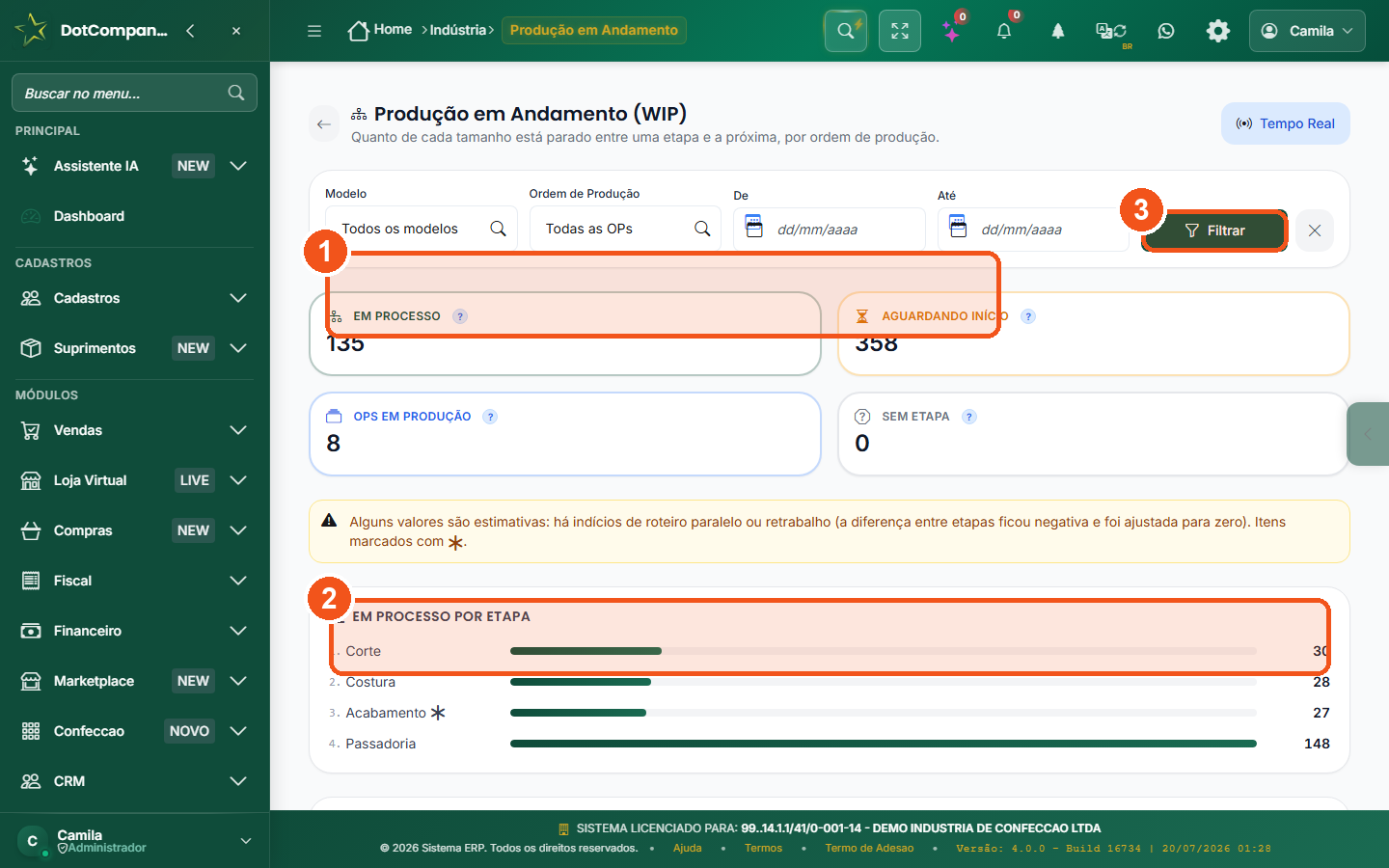1389x868 pixels.
Task: Open the language translation icon
Action: pyautogui.click(x=1111, y=31)
